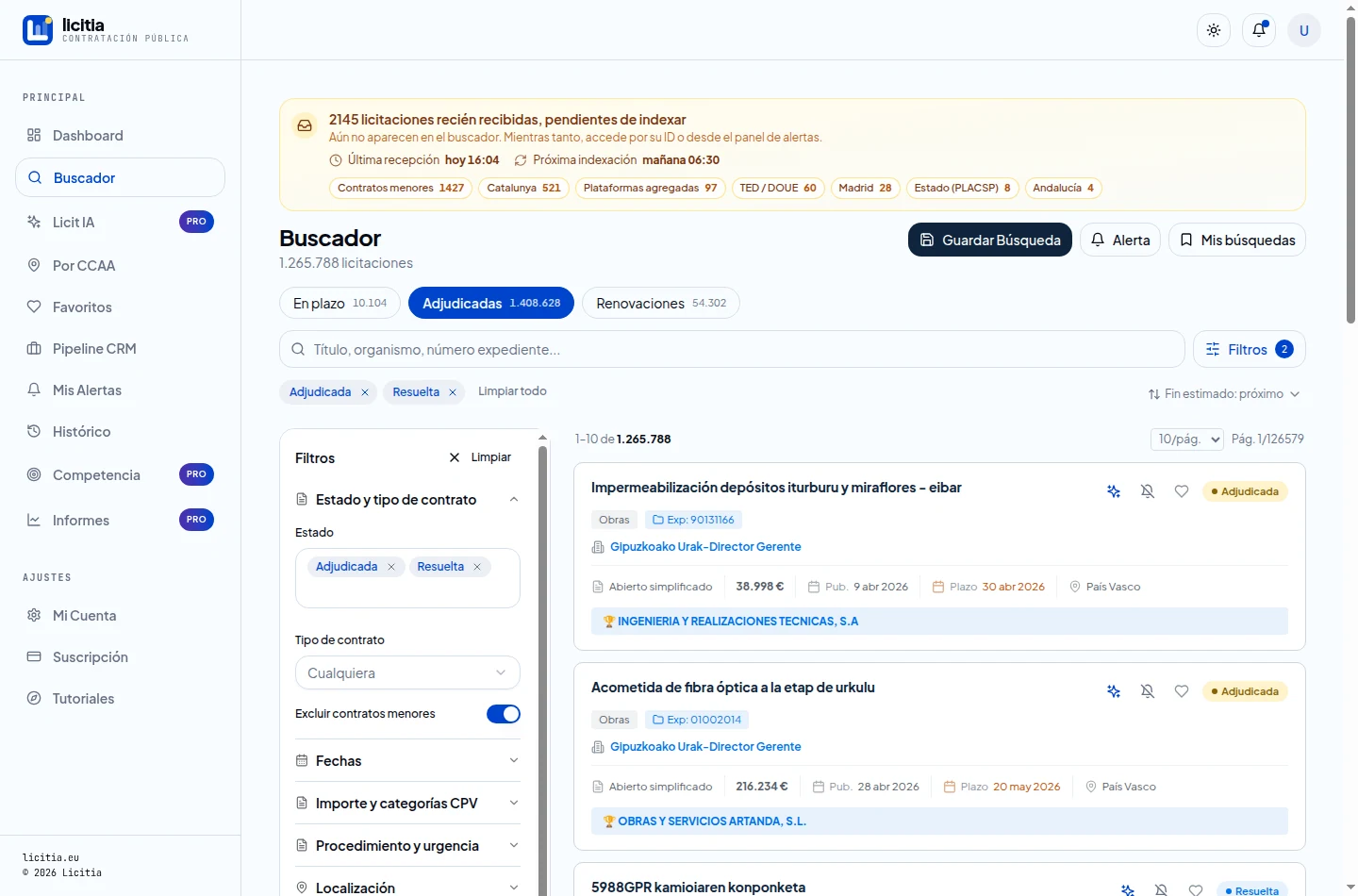
Task: Favorite the 5988GPR kamioiaren tender heart icon
Action: 1196,890
